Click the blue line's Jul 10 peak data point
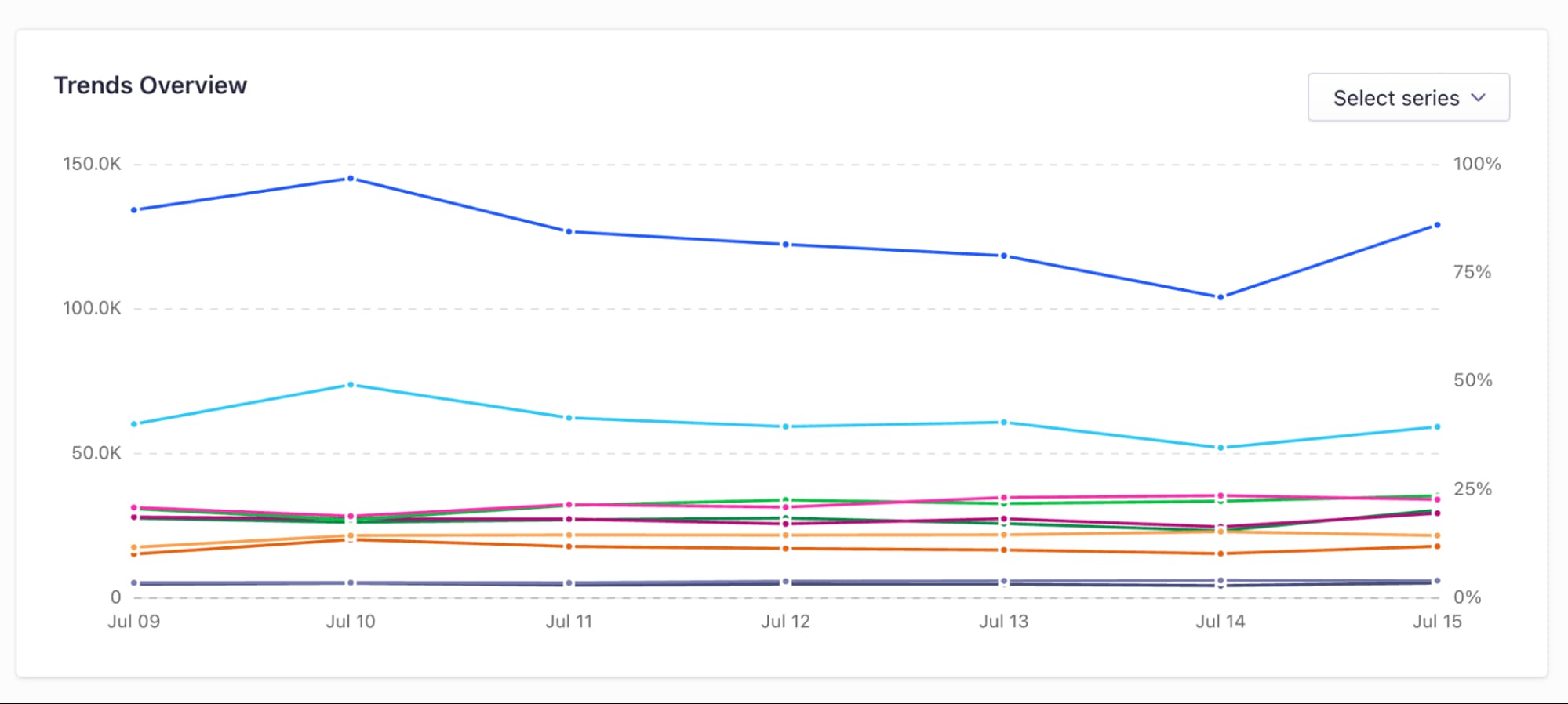Image resolution: width=1568 pixels, height=704 pixels. (x=351, y=179)
